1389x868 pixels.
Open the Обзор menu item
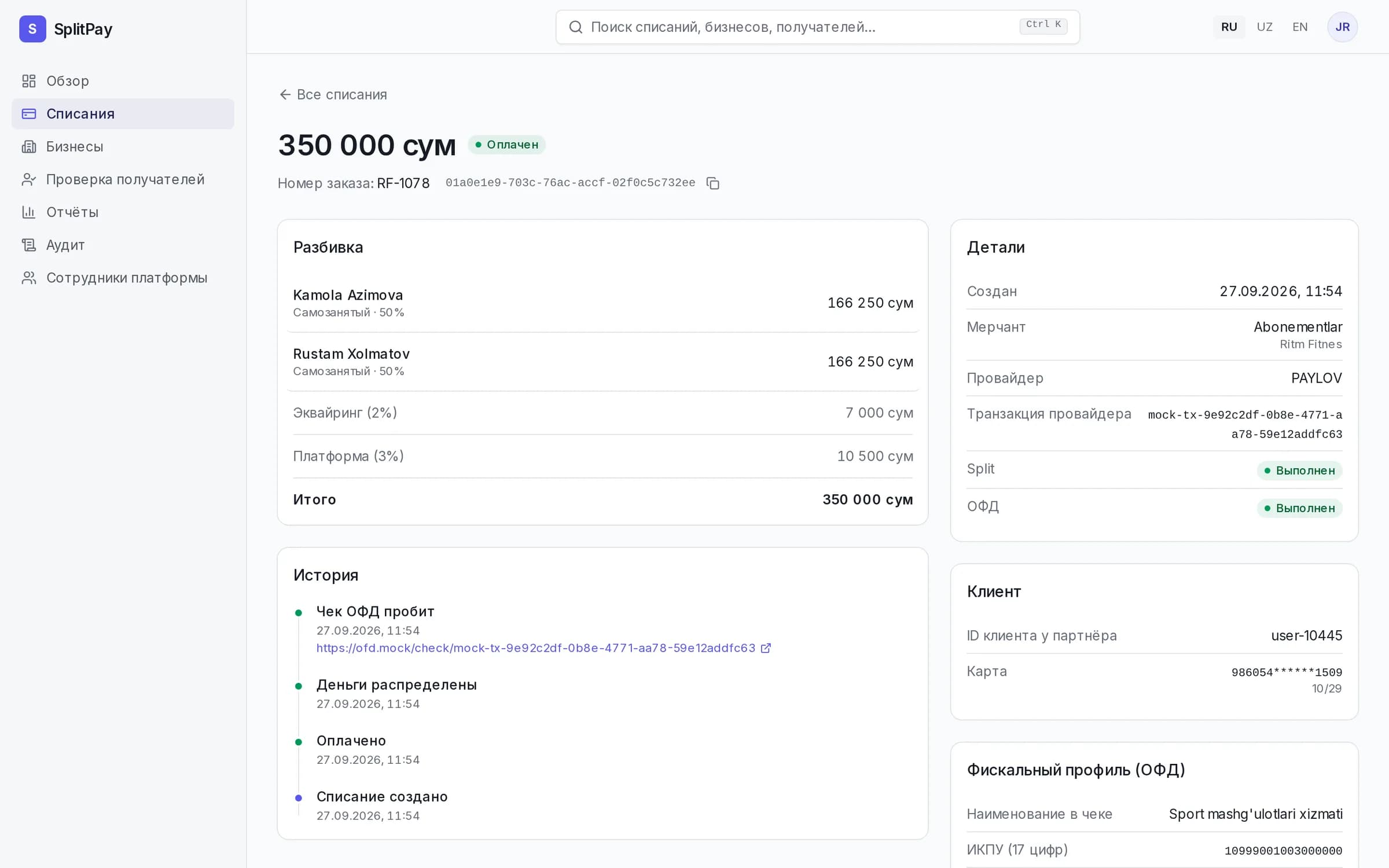pyautogui.click(x=123, y=81)
